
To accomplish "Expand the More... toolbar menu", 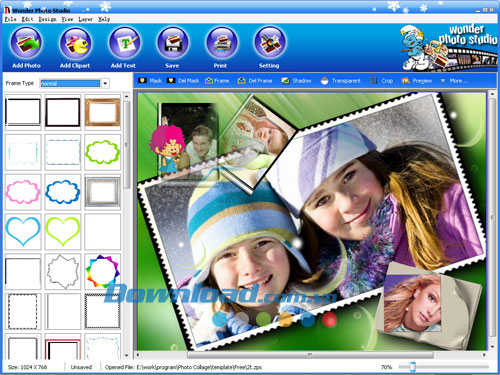I will [454, 81].
